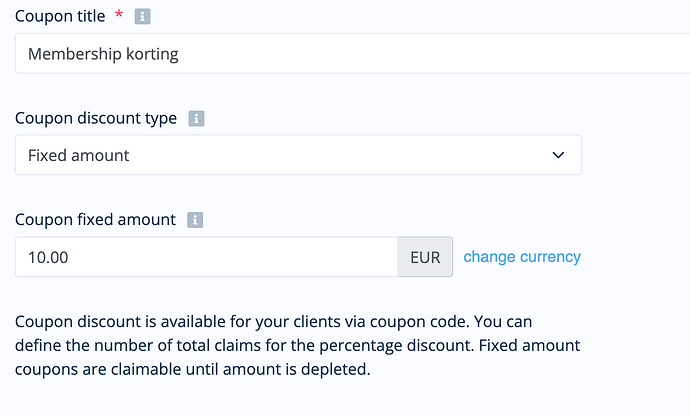This screenshot has height=415, width=690.
Task: Click the 'Coupon fixed amount' label
Action: click(95, 220)
